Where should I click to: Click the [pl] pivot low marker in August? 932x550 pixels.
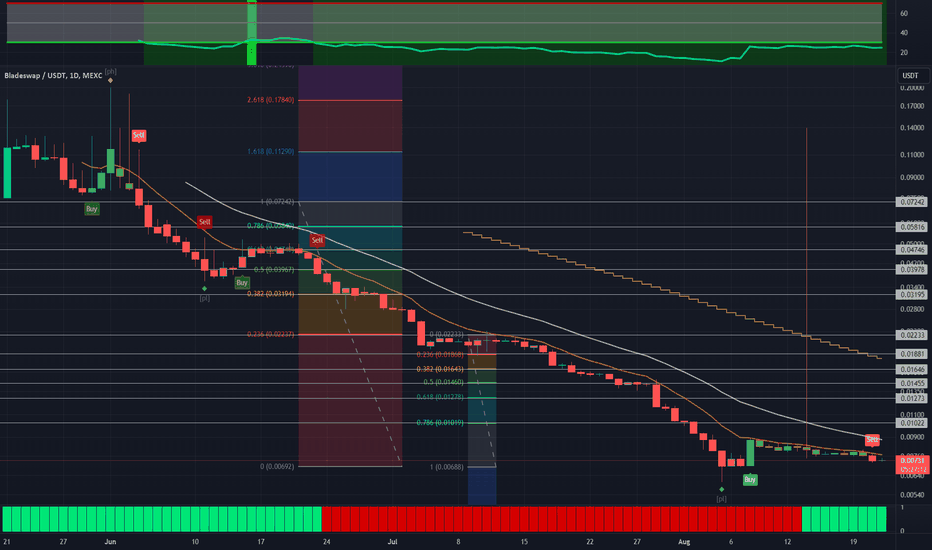click(x=722, y=499)
